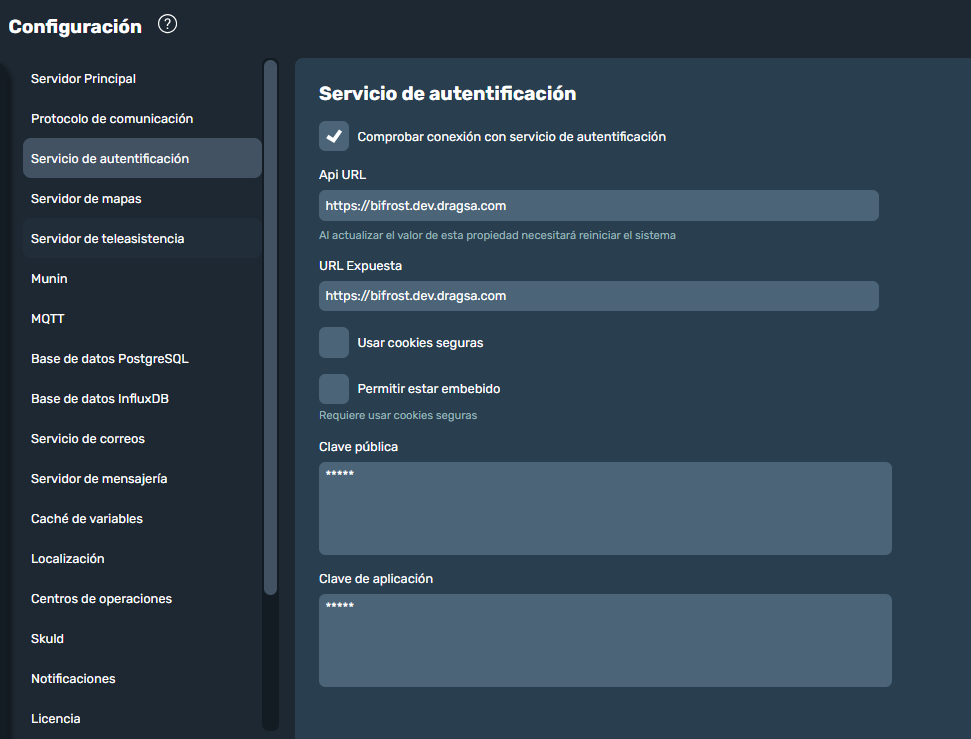
Task: Open the Notificaciones section
Action: tap(142, 679)
